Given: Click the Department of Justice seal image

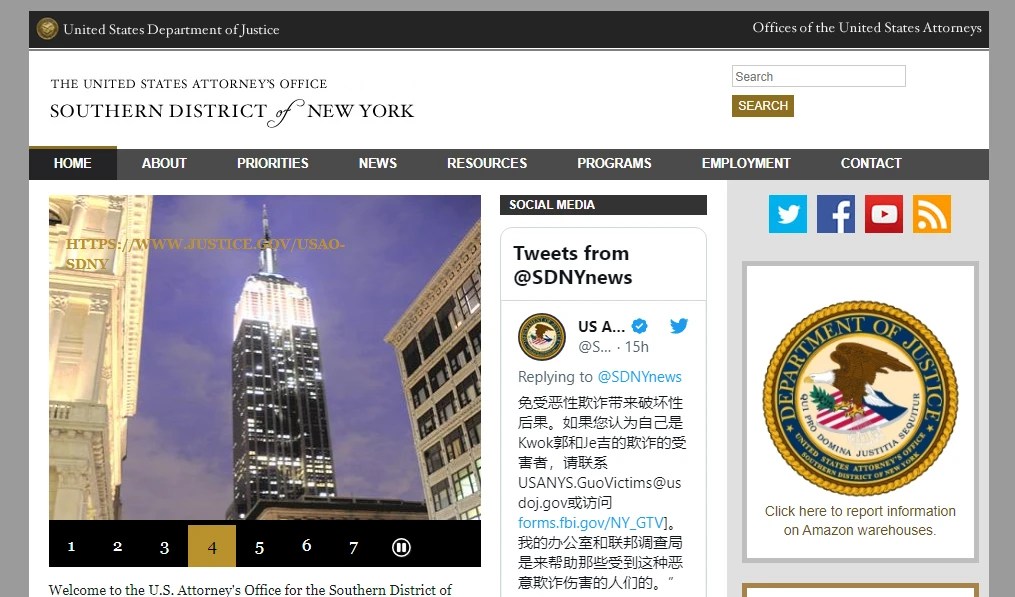Looking at the screenshot, I should click(860, 398).
